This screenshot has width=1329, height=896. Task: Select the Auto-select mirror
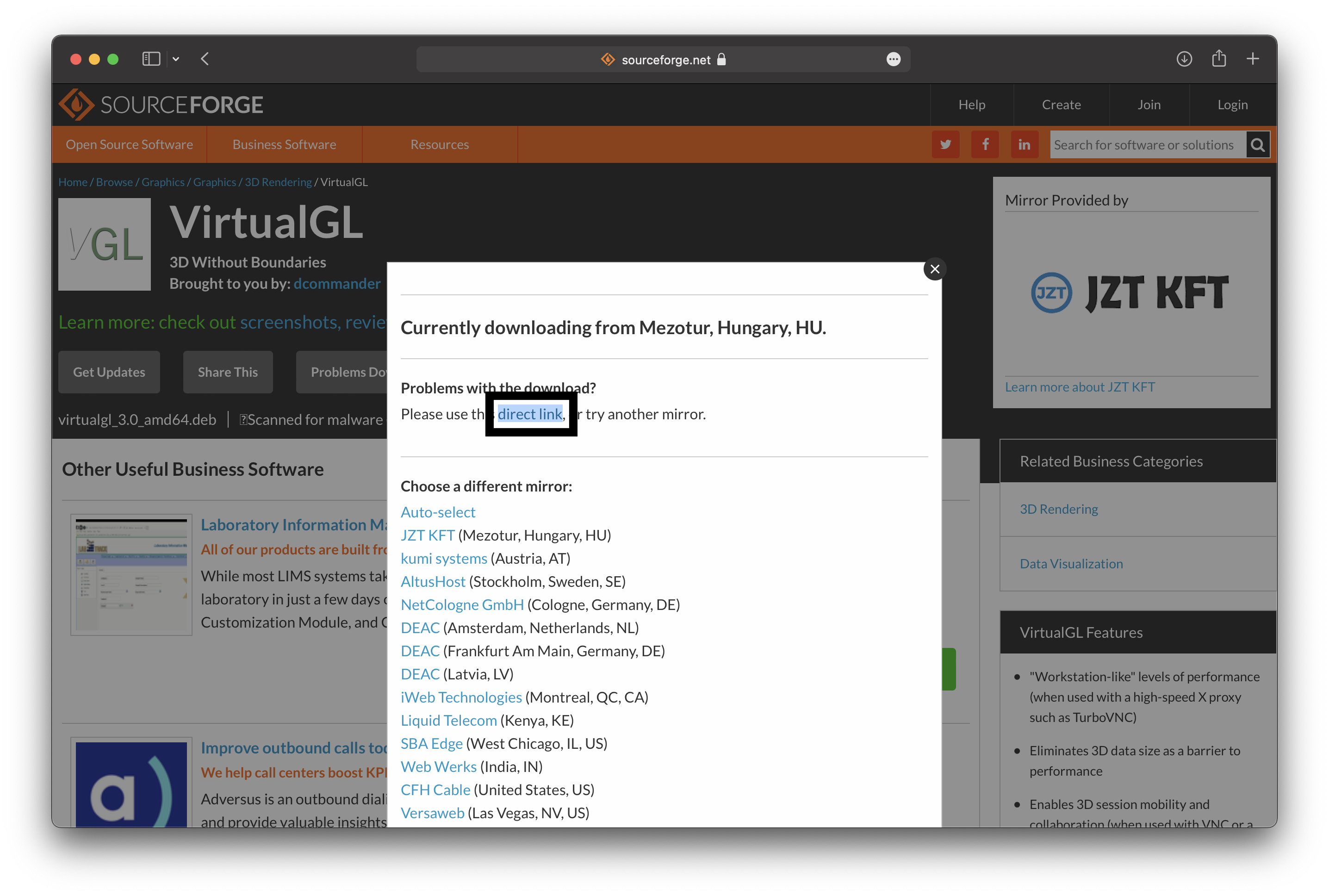pos(438,512)
